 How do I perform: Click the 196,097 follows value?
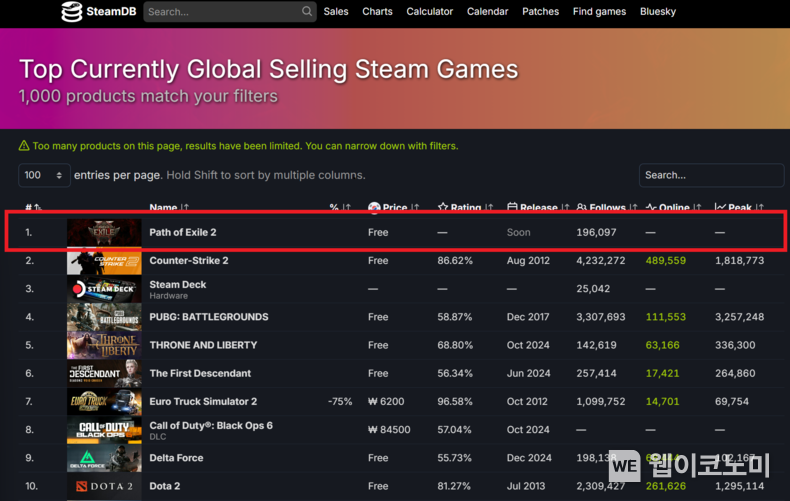coord(596,232)
